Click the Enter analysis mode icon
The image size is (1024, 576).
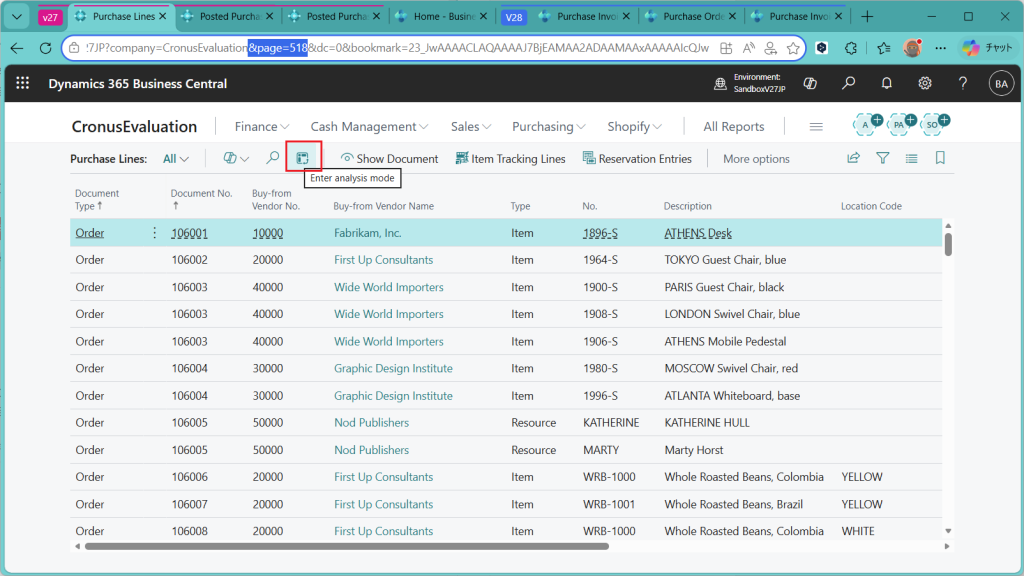[x=303, y=158]
